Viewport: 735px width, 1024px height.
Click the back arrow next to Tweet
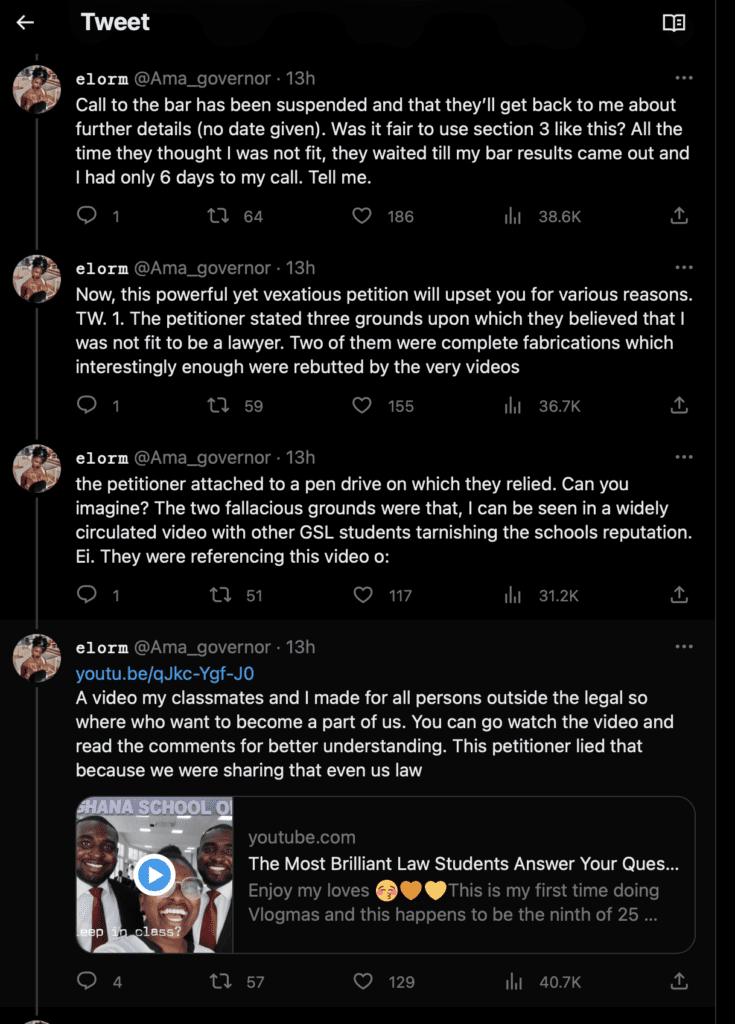click(25, 23)
